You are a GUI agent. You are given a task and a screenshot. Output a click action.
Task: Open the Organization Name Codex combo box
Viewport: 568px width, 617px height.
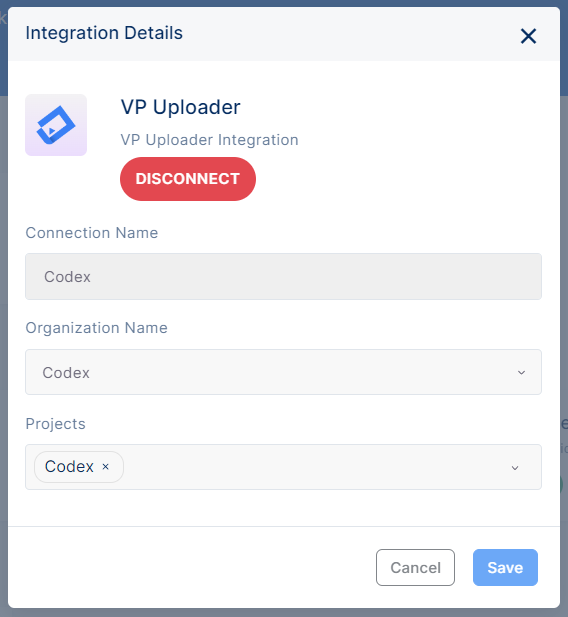click(x=283, y=372)
